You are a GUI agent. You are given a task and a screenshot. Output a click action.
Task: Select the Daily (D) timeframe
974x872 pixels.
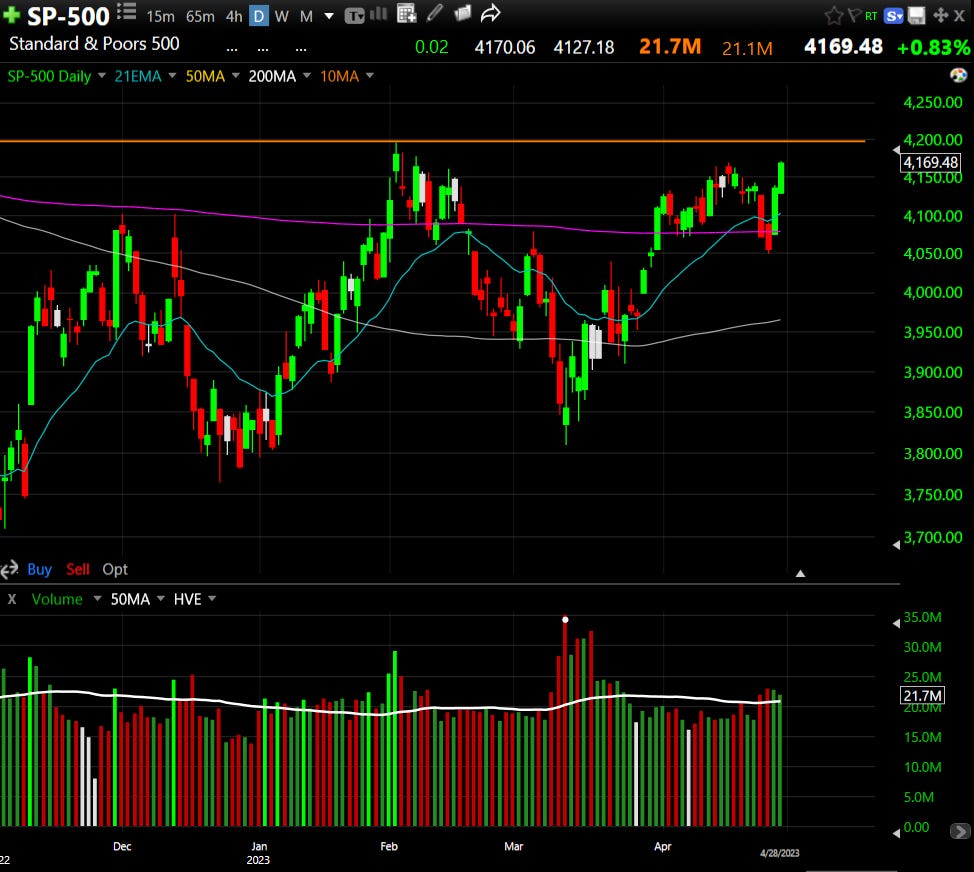(259, 17)
